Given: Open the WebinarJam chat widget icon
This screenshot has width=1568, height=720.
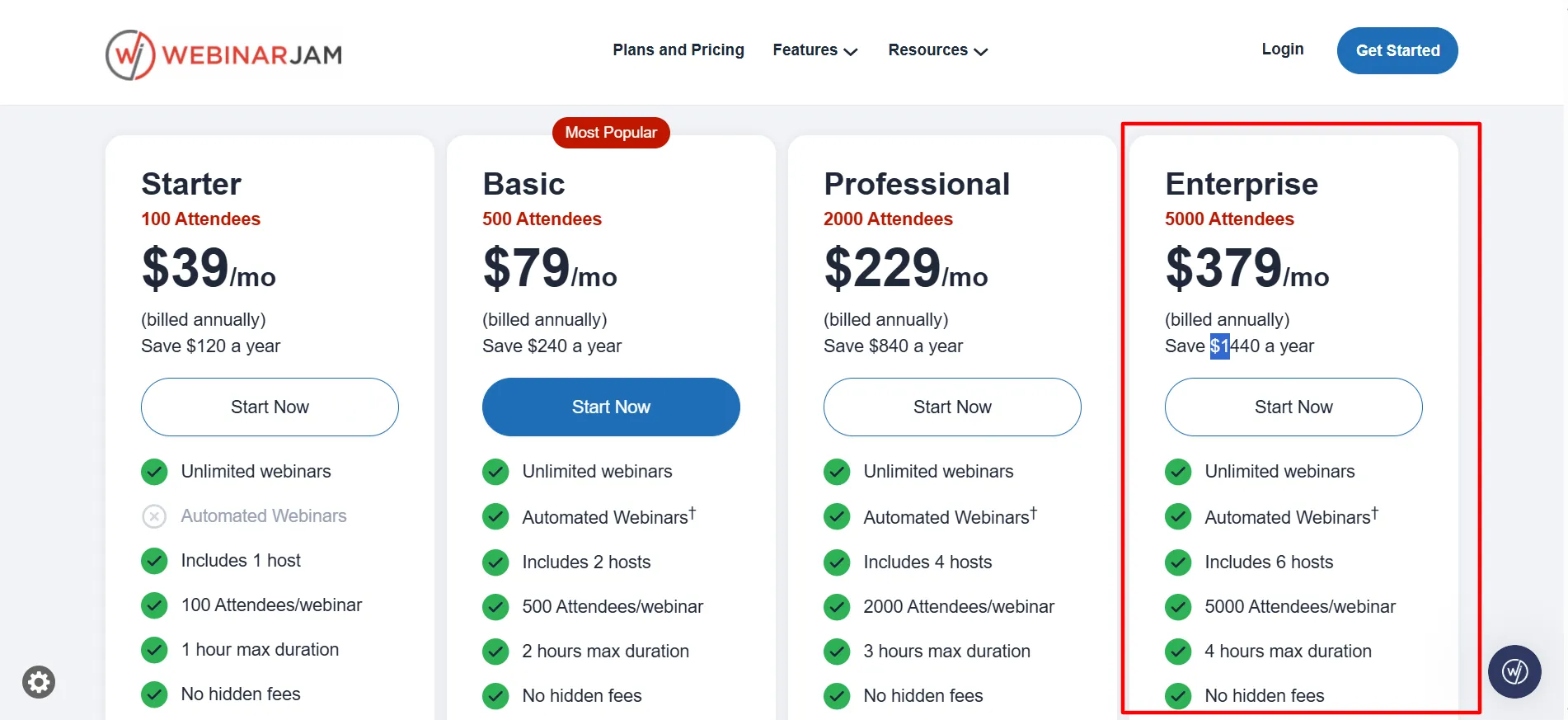Looking at the screenshot, I should click(x=1514, y=671).
